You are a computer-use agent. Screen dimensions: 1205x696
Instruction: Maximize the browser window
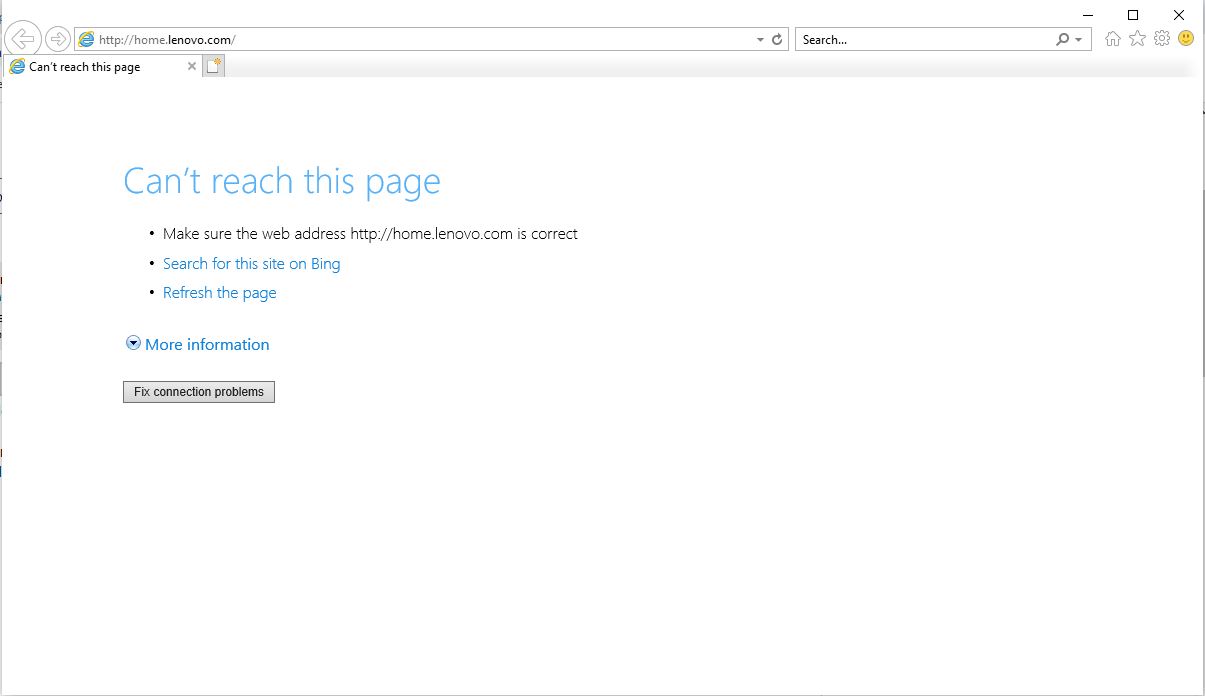pyautogui.click(x=1133, y=15)
